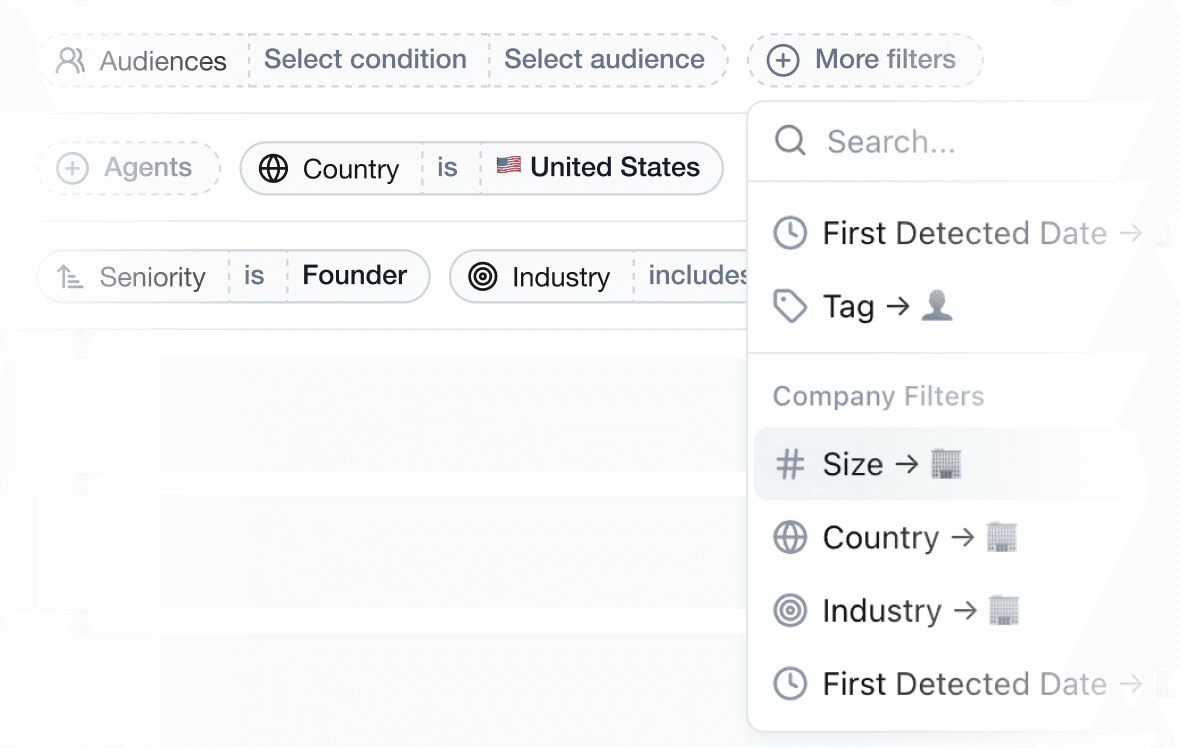Screen dimensions: 1180x748
Task: Click the Seniority sort icon
Action: point(70,277)
